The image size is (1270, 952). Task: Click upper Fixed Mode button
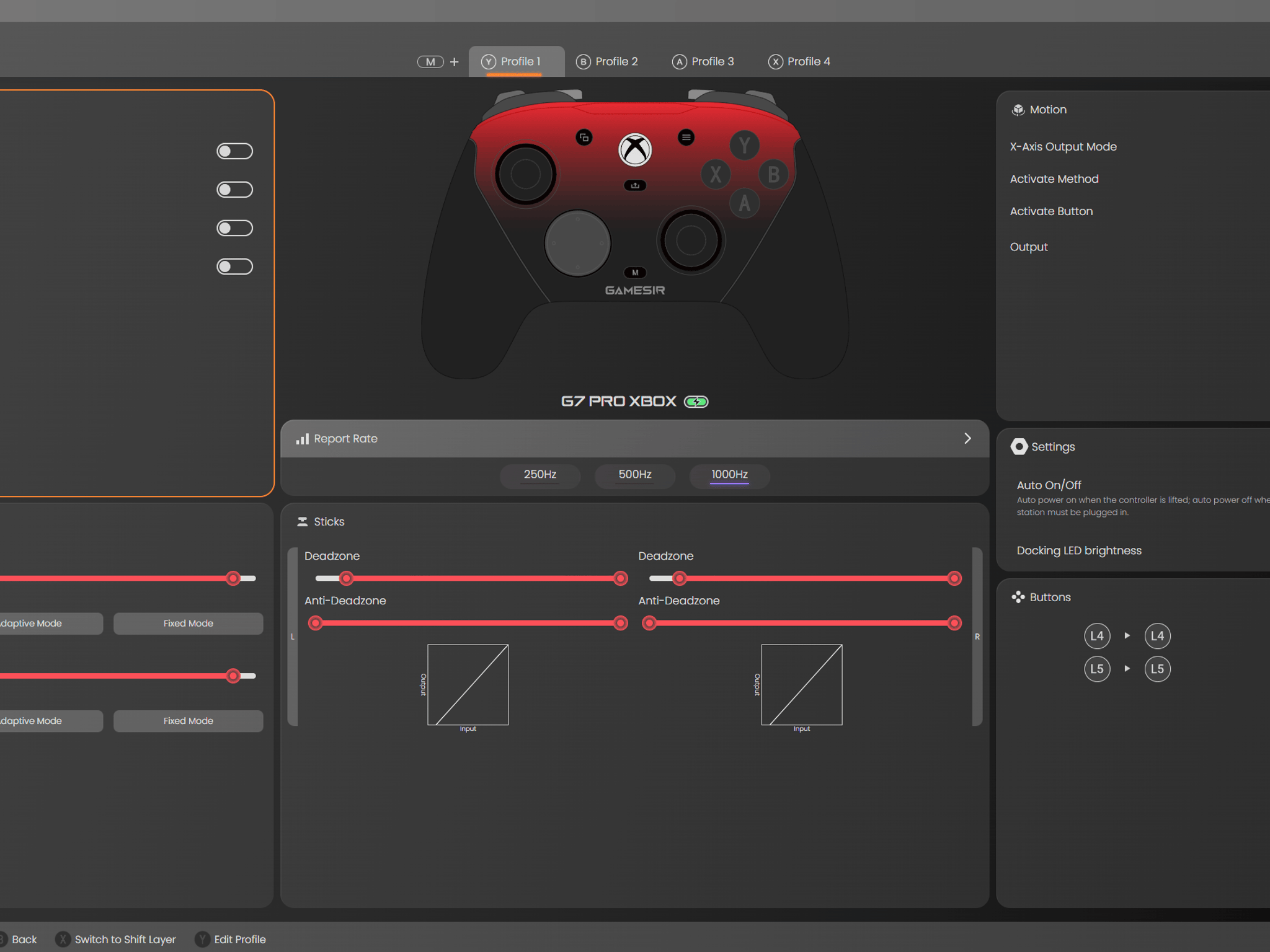(188, 624)
